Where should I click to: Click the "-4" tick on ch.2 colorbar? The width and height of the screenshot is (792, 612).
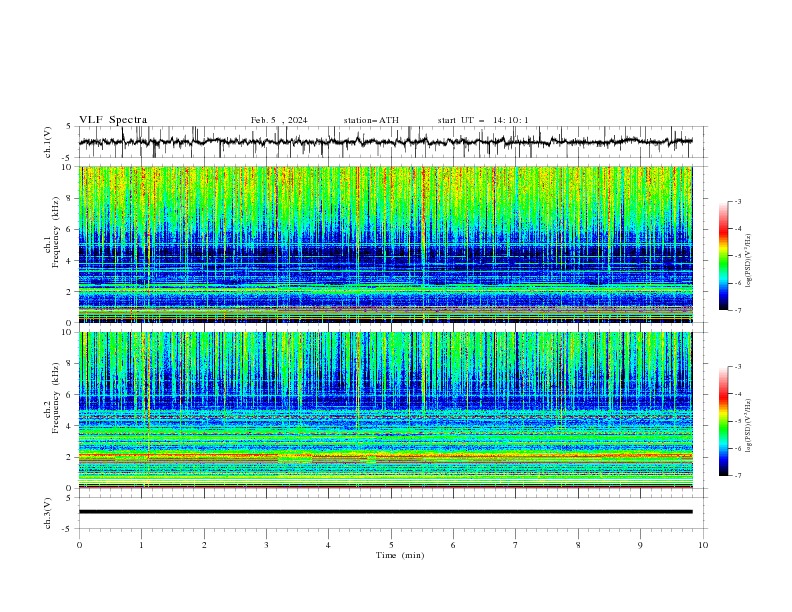click(737, 394)
